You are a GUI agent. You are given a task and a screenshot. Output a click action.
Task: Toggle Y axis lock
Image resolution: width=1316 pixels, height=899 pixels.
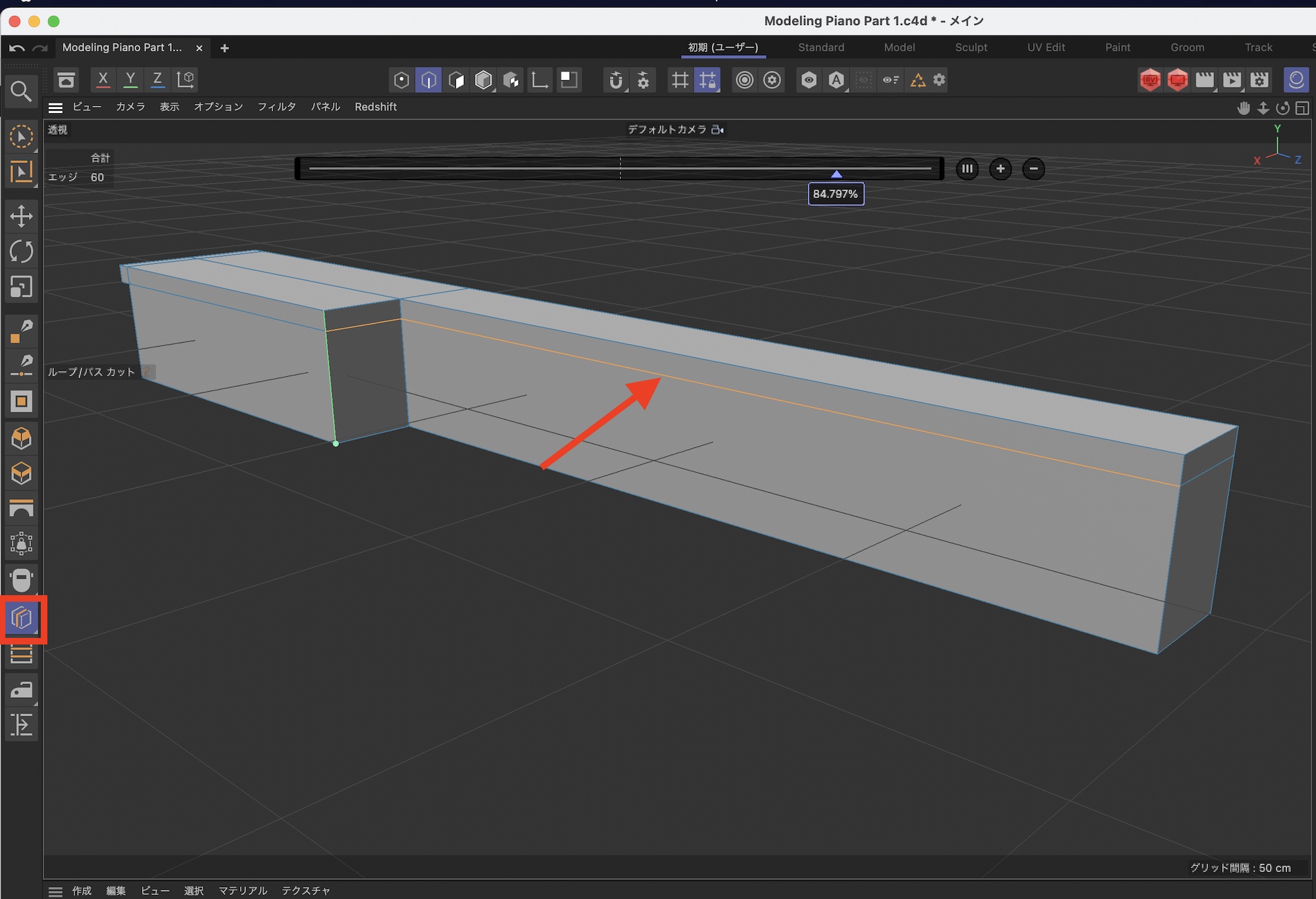tap(130, 80)
